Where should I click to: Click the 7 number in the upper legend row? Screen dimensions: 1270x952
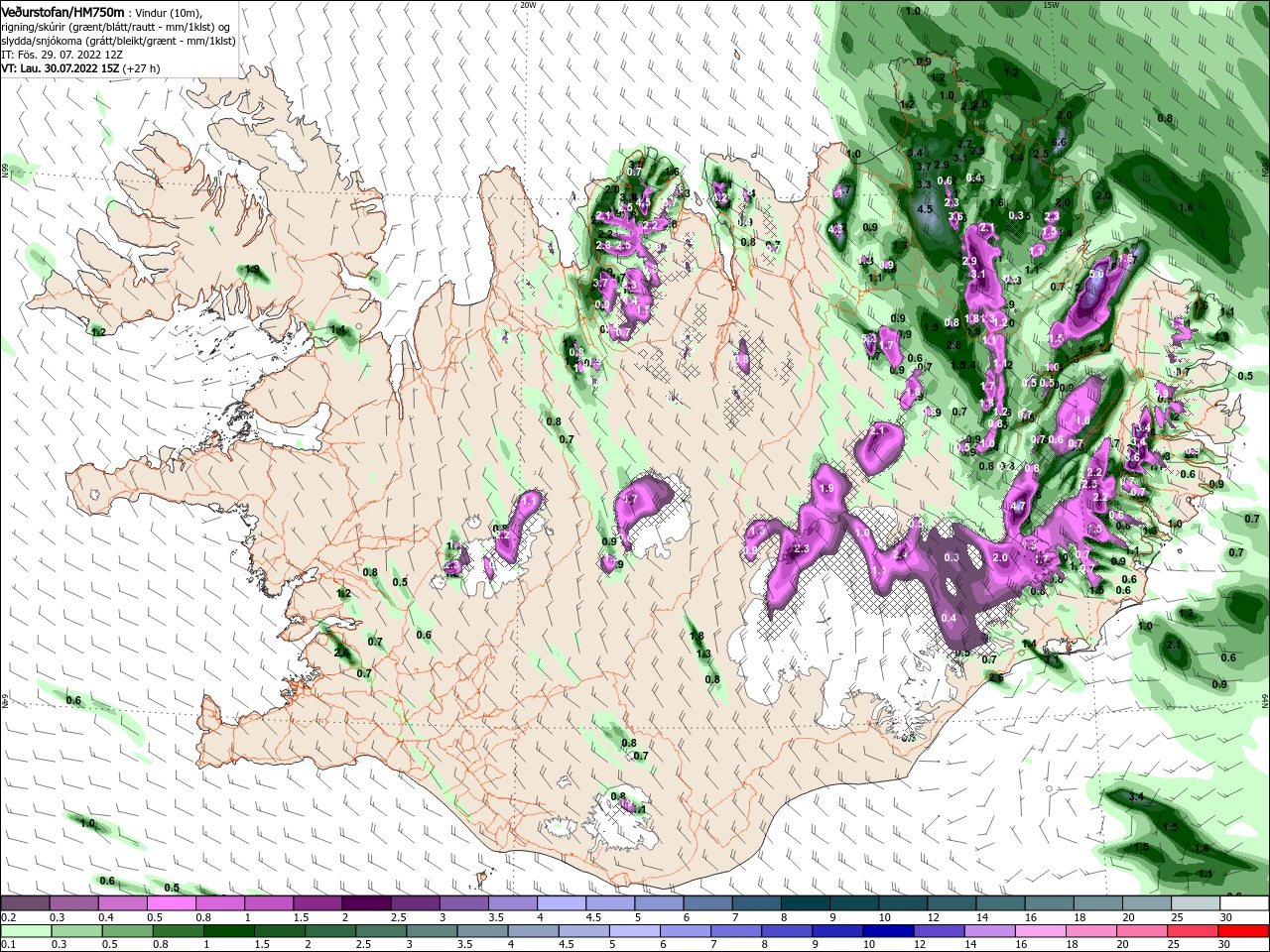[734, 917]
